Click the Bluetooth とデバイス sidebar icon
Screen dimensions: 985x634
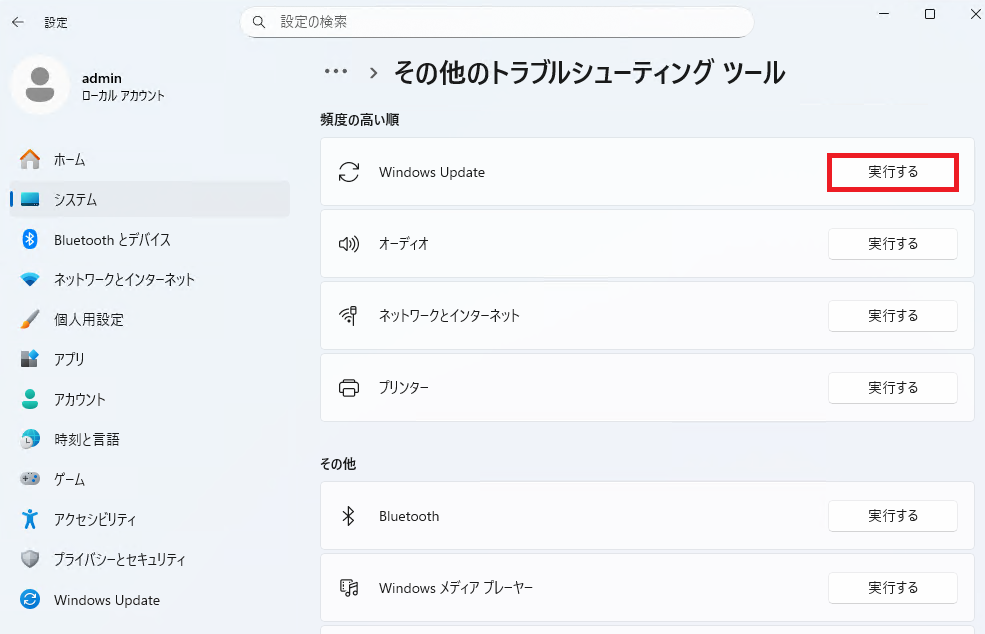30,239
